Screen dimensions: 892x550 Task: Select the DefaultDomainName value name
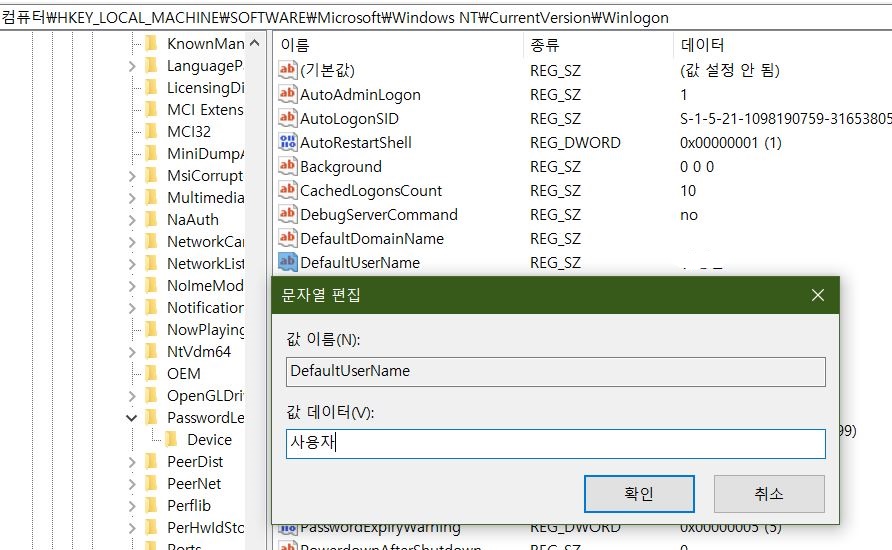372,238
